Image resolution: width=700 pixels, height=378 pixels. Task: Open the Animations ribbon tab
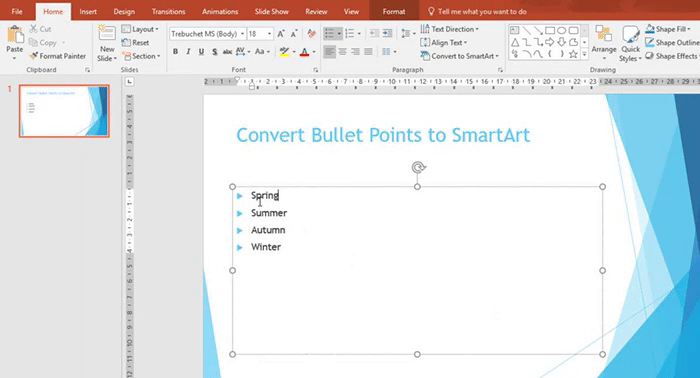point(220,12)
